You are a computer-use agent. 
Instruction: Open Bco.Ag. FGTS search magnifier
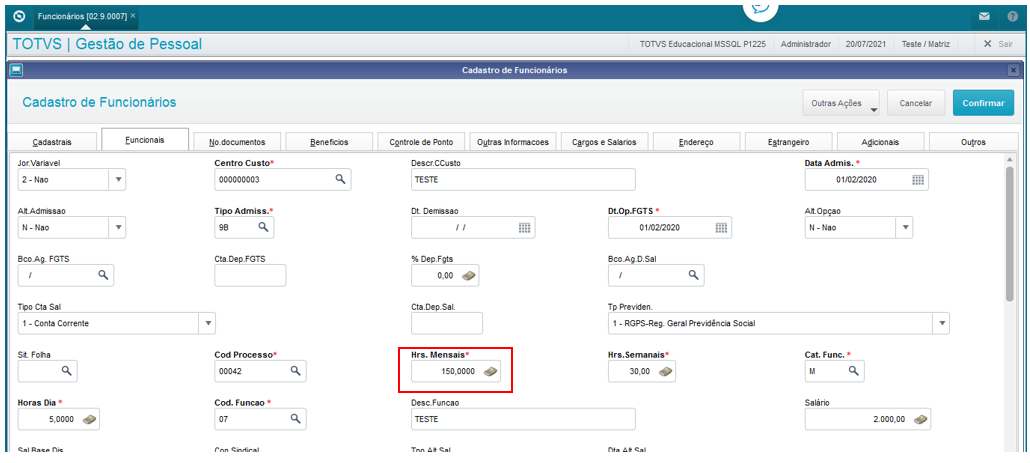pyautogui.click(x=103, y=275)
